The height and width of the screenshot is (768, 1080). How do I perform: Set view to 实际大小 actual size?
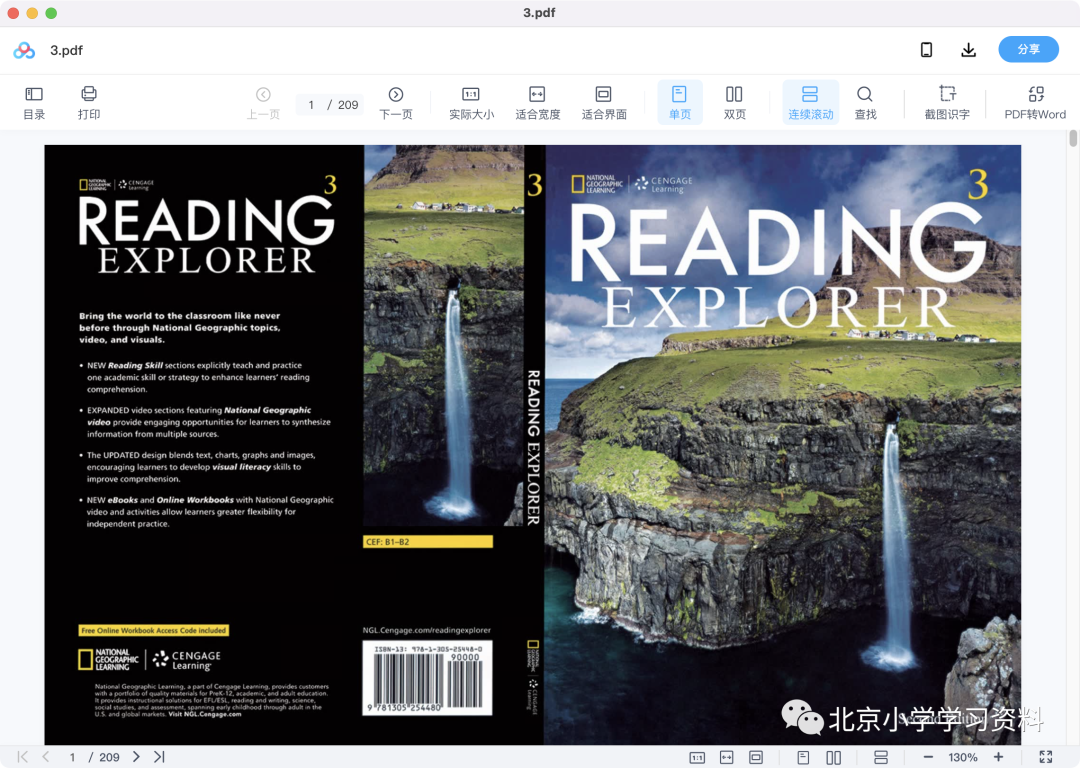click(471, 103)
